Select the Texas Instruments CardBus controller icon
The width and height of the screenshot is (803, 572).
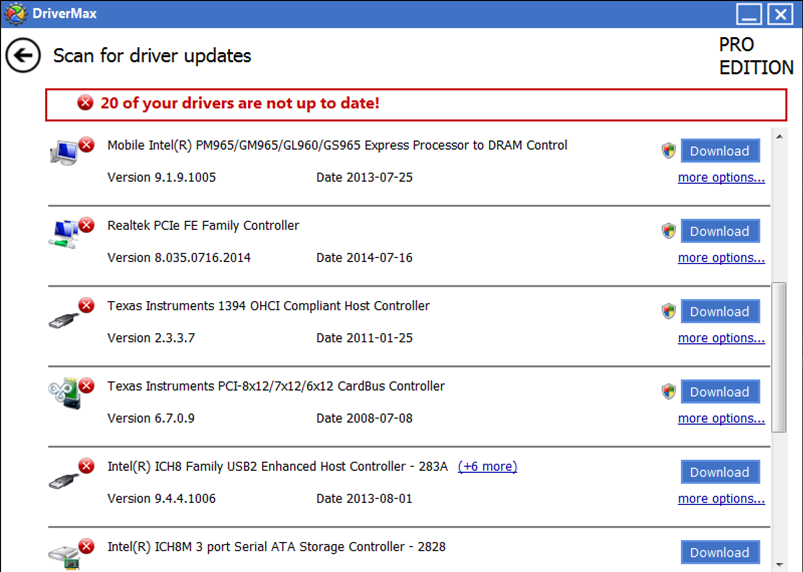(x=65, y=393)
